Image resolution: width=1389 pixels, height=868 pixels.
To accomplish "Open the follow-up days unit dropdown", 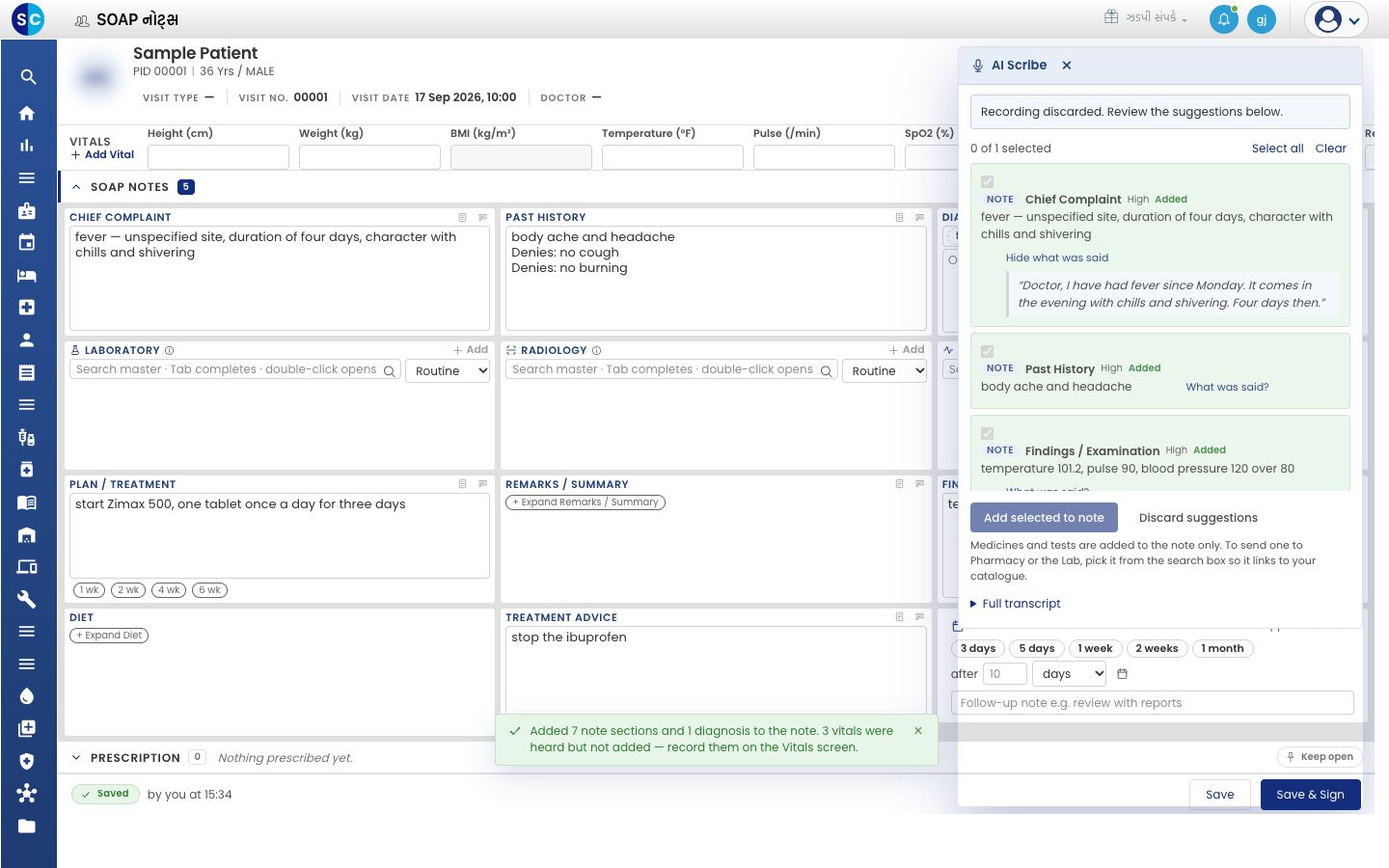I will tap(1070, 674).
